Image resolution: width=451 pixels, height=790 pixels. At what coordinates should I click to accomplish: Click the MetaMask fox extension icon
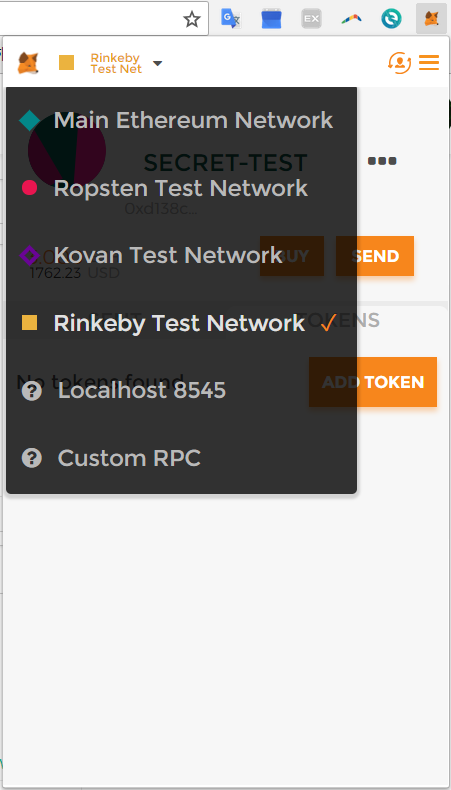tap(431, 19)
